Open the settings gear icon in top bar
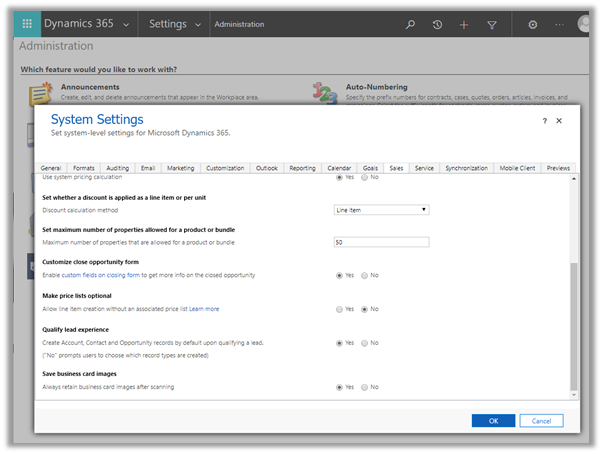602x454 pixels. (533, 24)
